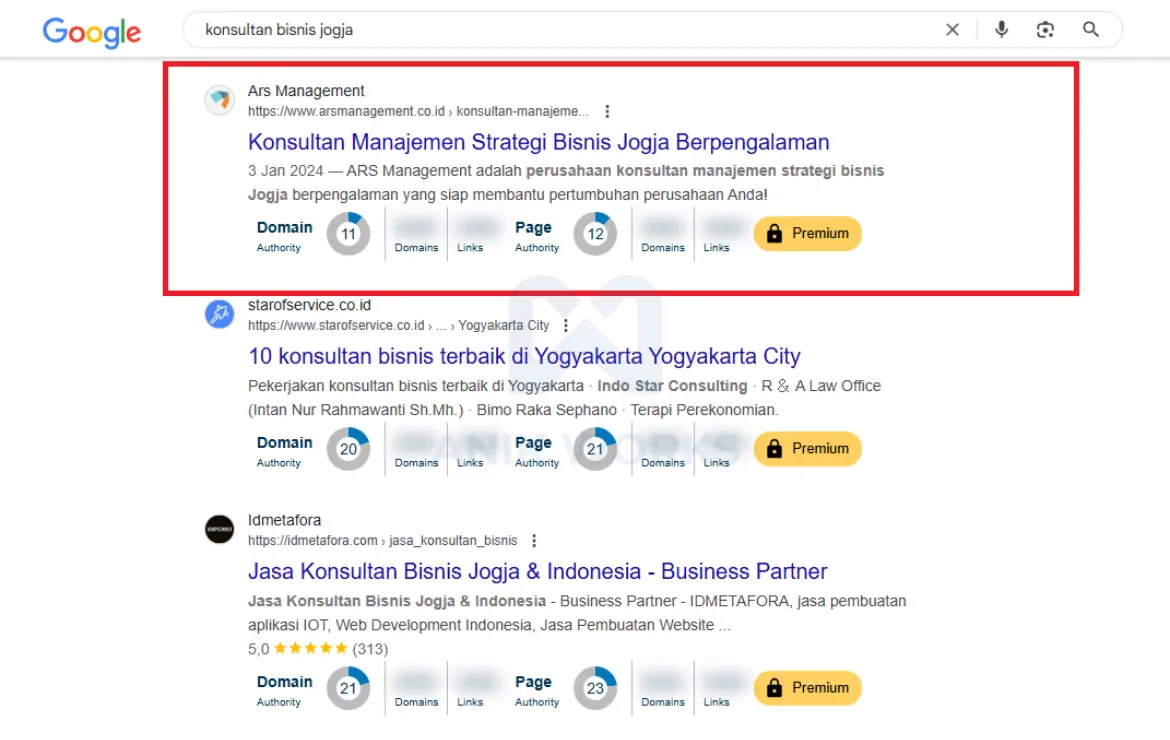Click the Idmetafora site favicon

[x=219, y=529]
